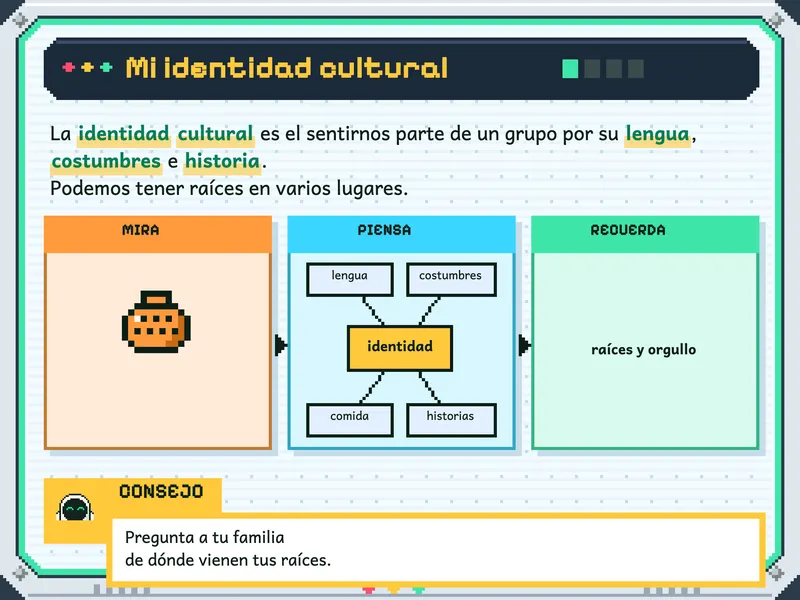800x600 pixels.
Task: Click the yellow plus sparkle in title bar
Action: coord(87,67)
